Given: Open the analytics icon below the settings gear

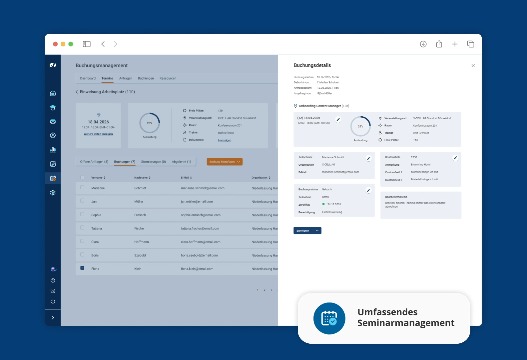Looking at the screenshot, I should tap(53, 291).
